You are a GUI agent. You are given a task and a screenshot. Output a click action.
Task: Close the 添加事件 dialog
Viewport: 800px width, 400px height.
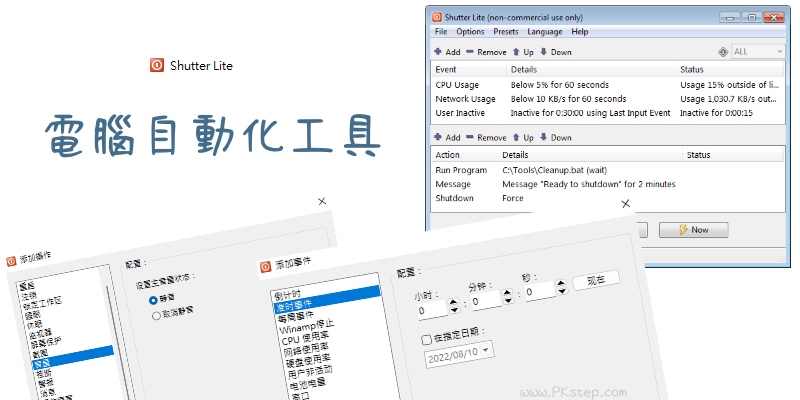tap(626, 204)
